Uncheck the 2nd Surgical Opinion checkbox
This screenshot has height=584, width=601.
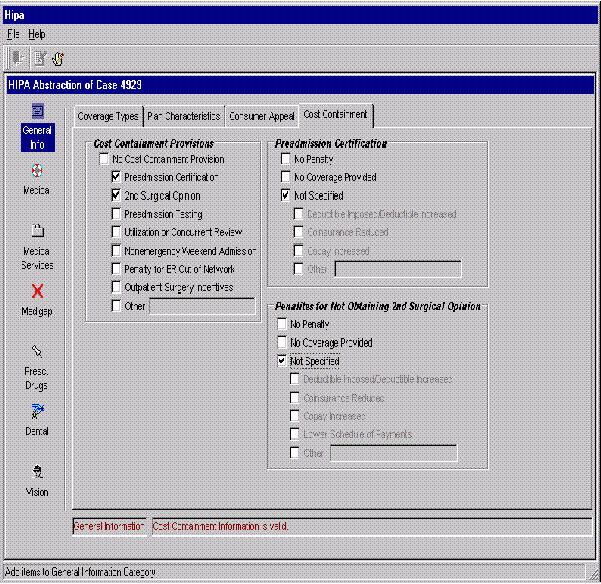117,196
